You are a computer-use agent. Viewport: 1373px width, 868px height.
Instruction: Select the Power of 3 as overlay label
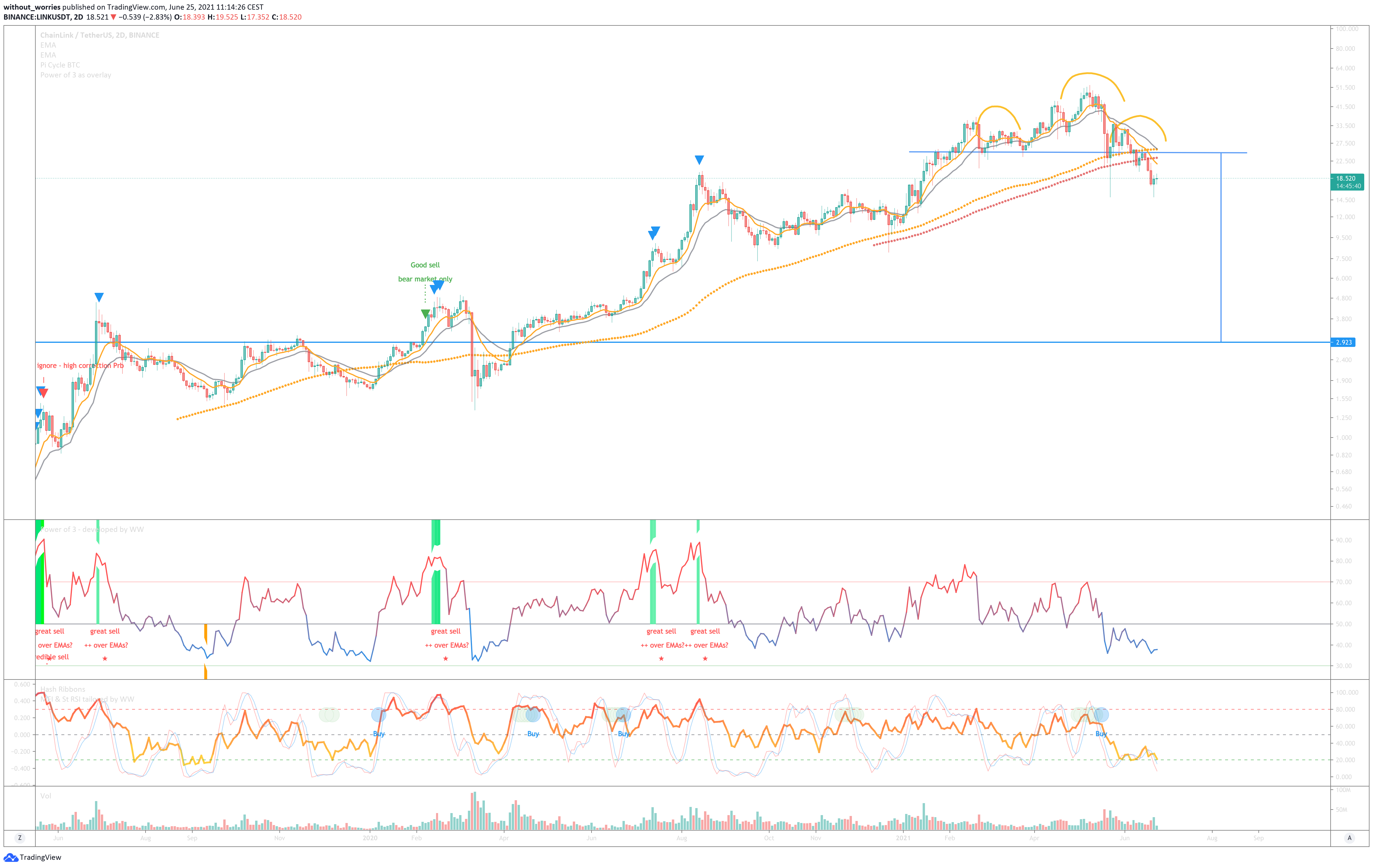[x=75, y=75]
